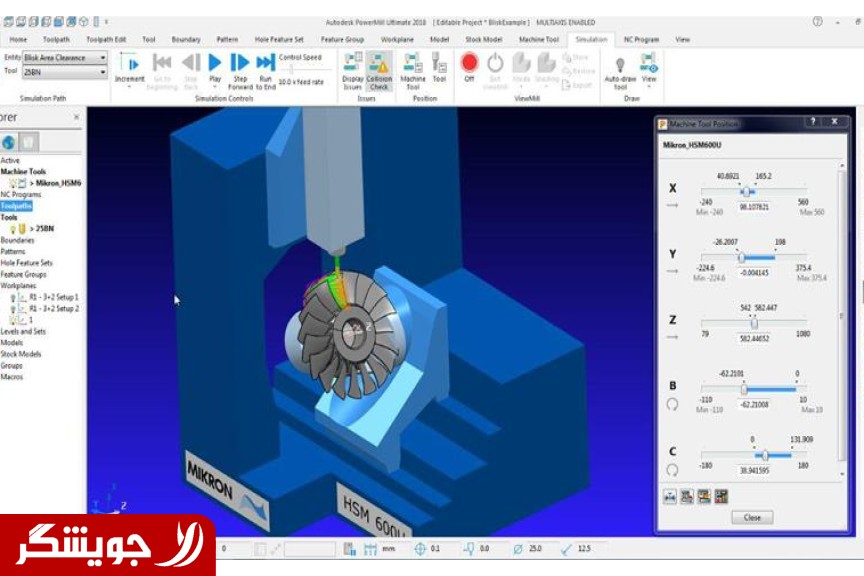Image resolution: width=864 pixels, height=576 pixels.
Task: Open the Toolpath Edit ribbon tab
Action: (x=106, y=39)
